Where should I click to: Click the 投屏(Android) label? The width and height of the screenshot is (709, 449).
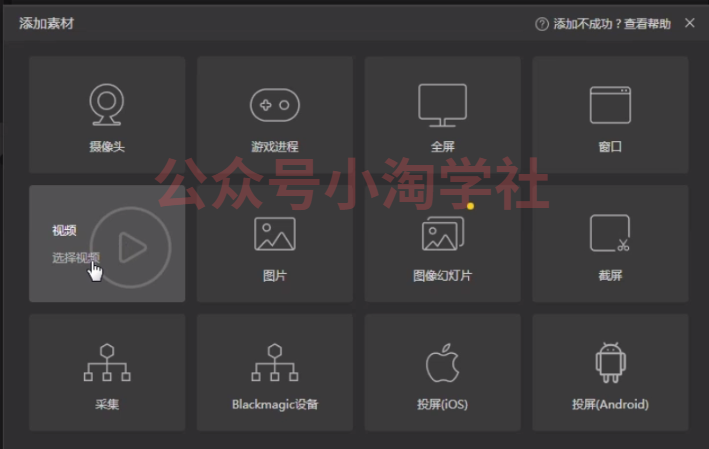point(610,405)
